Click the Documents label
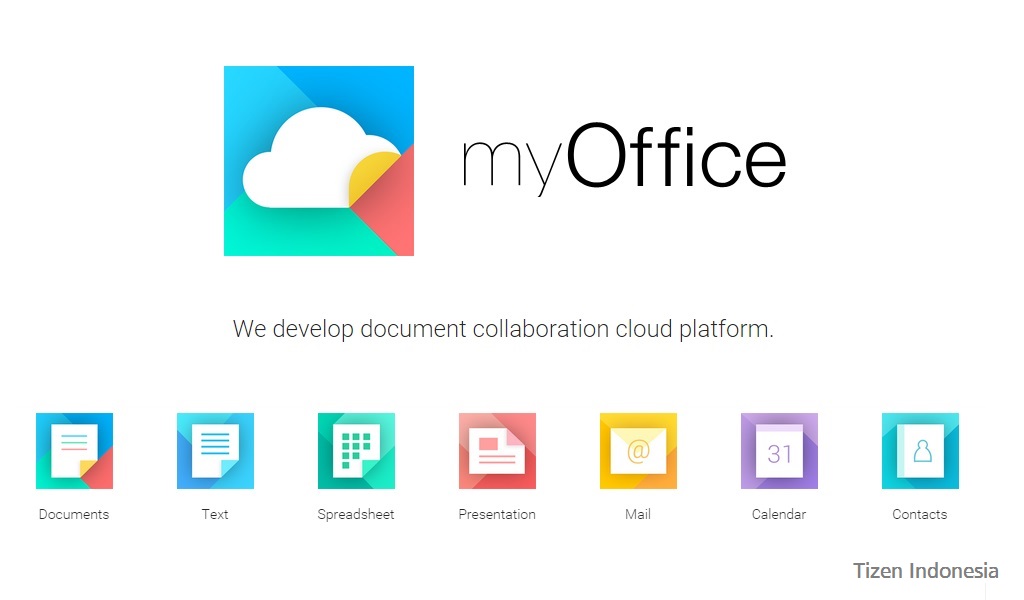Image resolution: width=1024 pixels, height=600 pixels. [x=74, y=514]
